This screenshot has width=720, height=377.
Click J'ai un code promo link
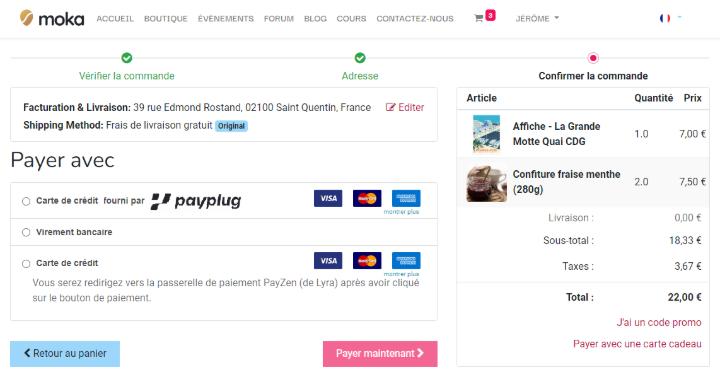pyautogui.click(x=659, y=322)
